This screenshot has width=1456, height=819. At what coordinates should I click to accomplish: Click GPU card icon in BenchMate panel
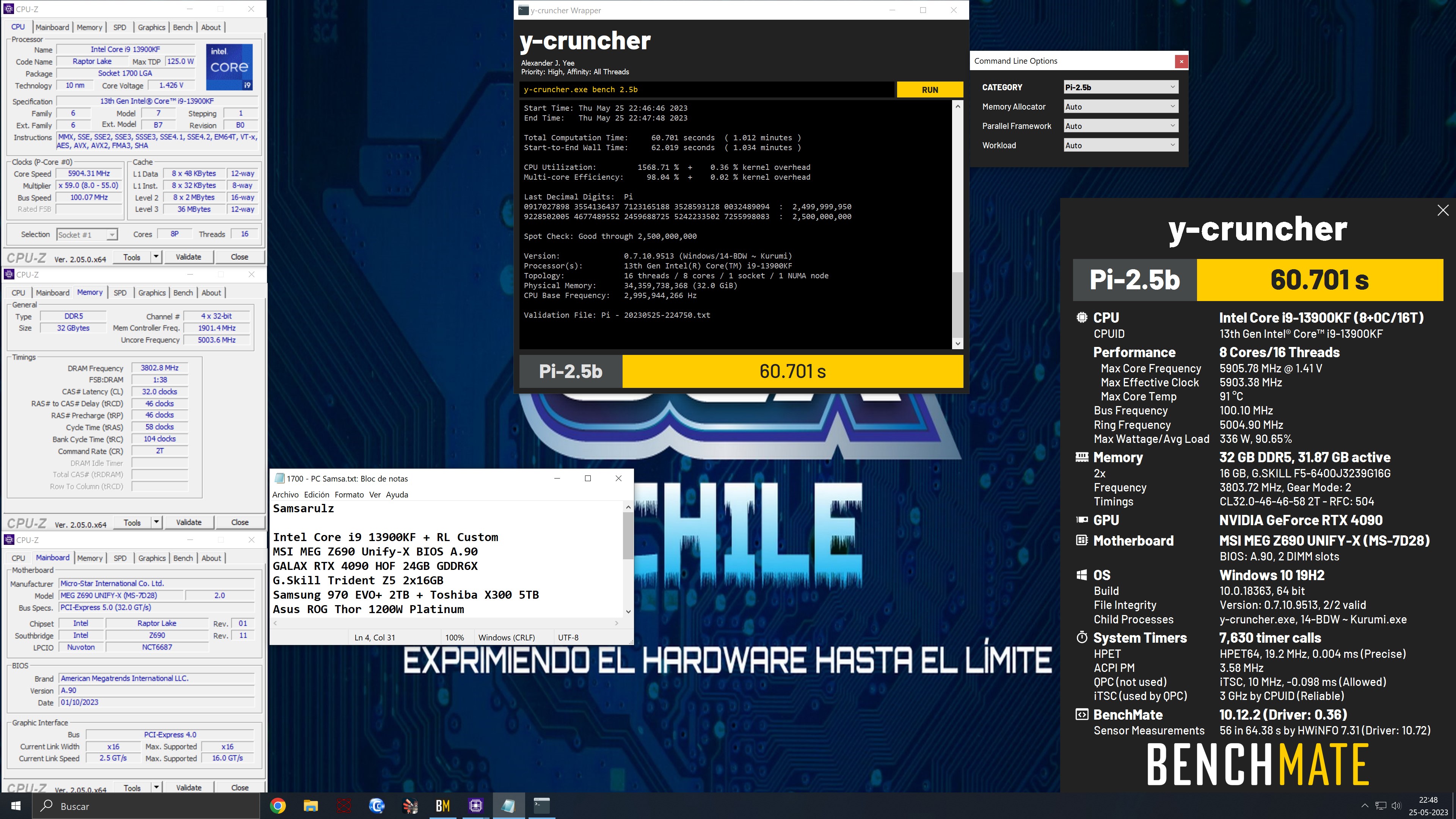coord(1082,520)
